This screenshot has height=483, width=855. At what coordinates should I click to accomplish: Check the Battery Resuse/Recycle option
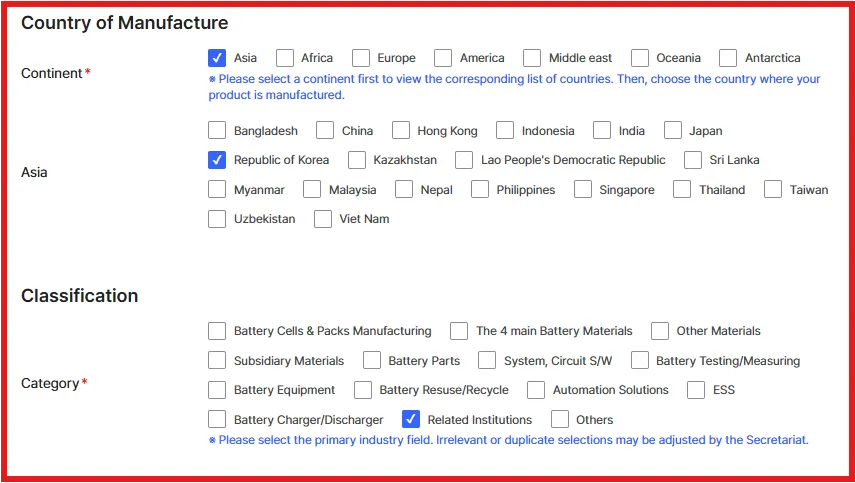pos(363,390)
